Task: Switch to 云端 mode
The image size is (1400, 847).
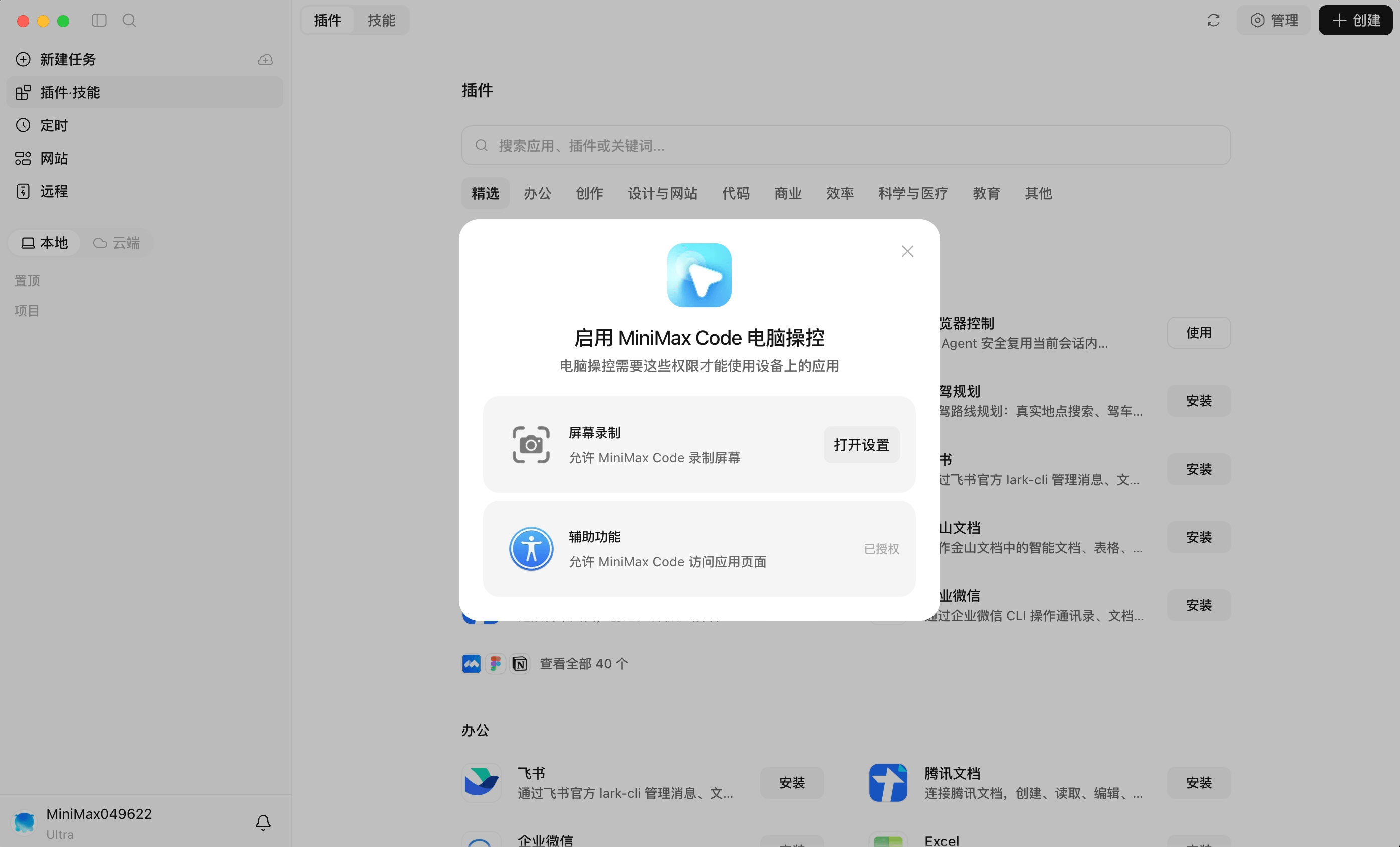Action: click(x=116, y=243)
